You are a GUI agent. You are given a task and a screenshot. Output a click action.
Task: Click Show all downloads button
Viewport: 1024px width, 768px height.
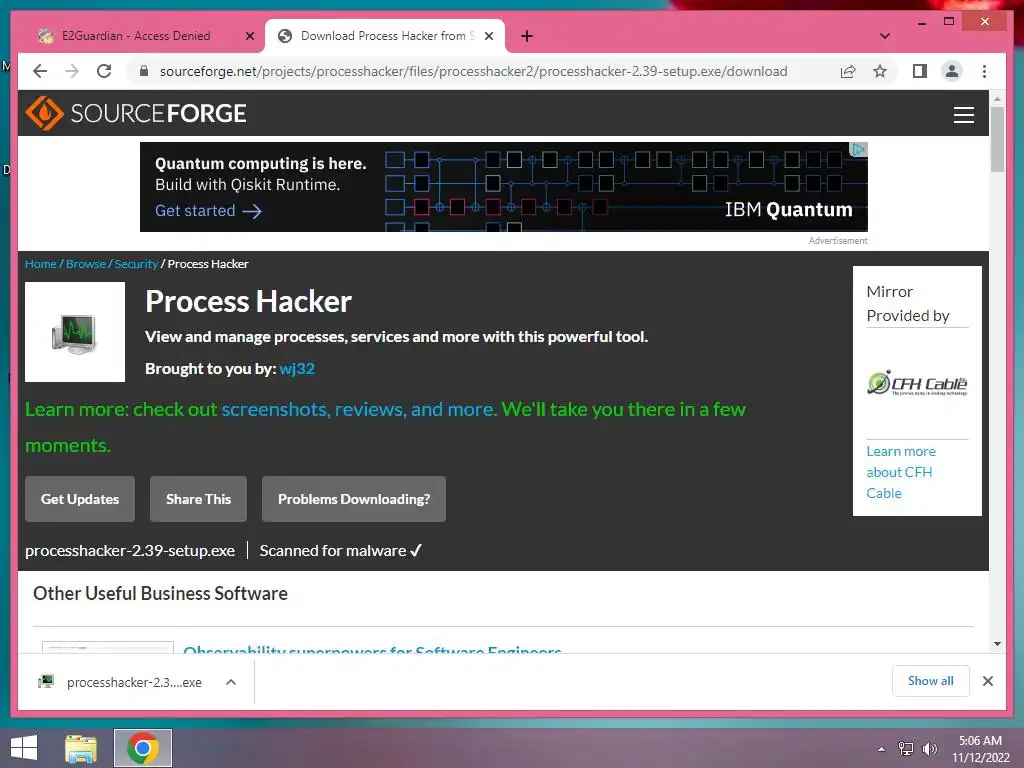coord(931,681)
